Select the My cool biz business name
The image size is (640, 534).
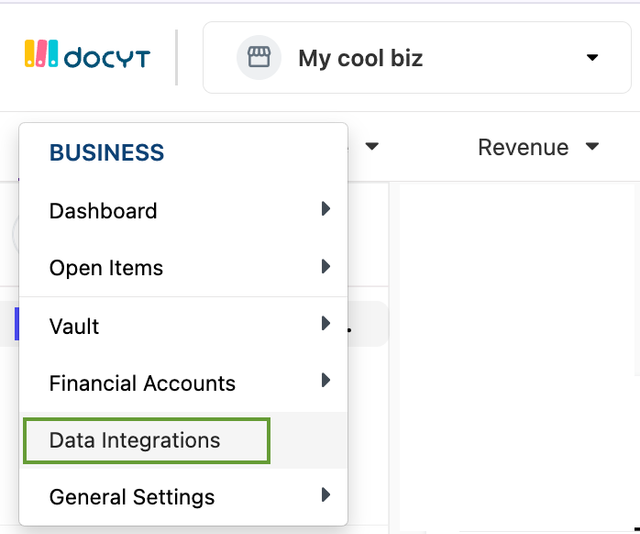coord(360,58)
